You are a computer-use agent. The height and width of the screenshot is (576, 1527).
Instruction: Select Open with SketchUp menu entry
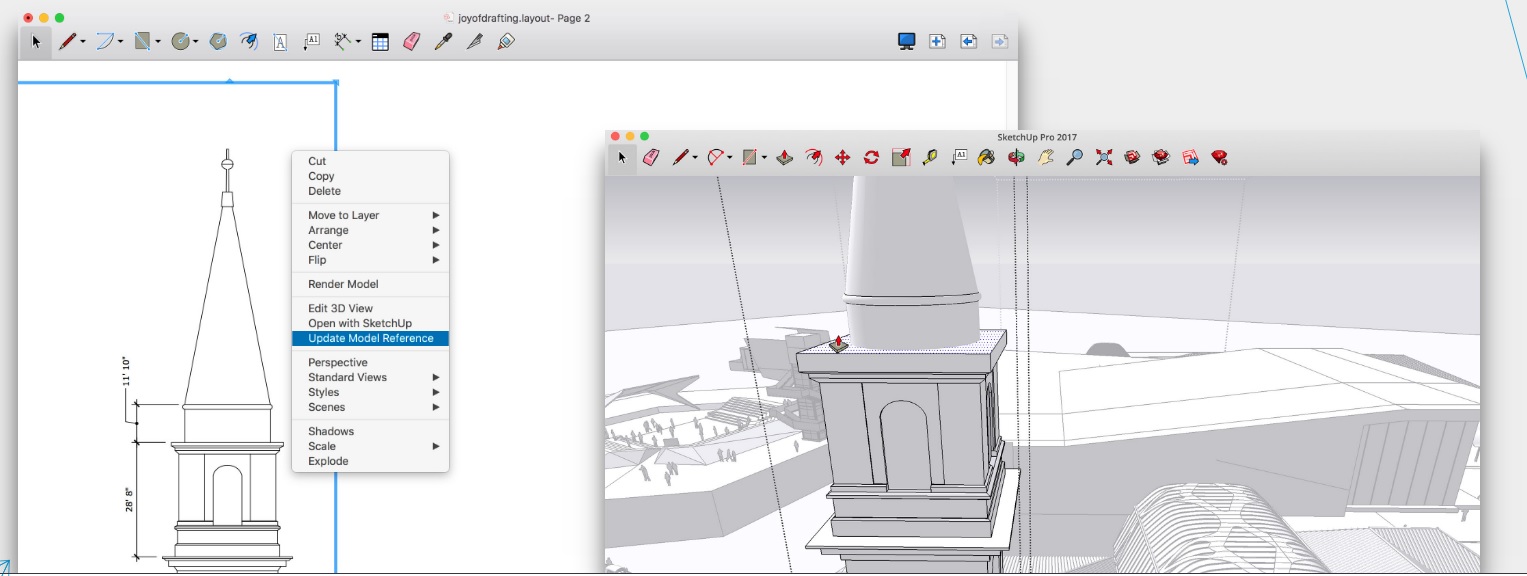coord(359,323)
